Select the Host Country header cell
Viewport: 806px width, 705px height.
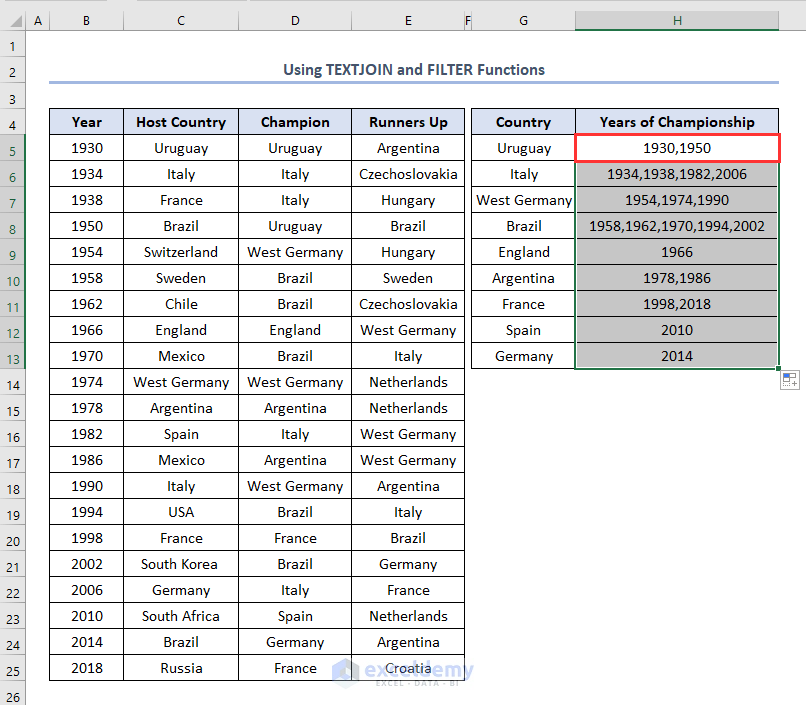(181, 122)
